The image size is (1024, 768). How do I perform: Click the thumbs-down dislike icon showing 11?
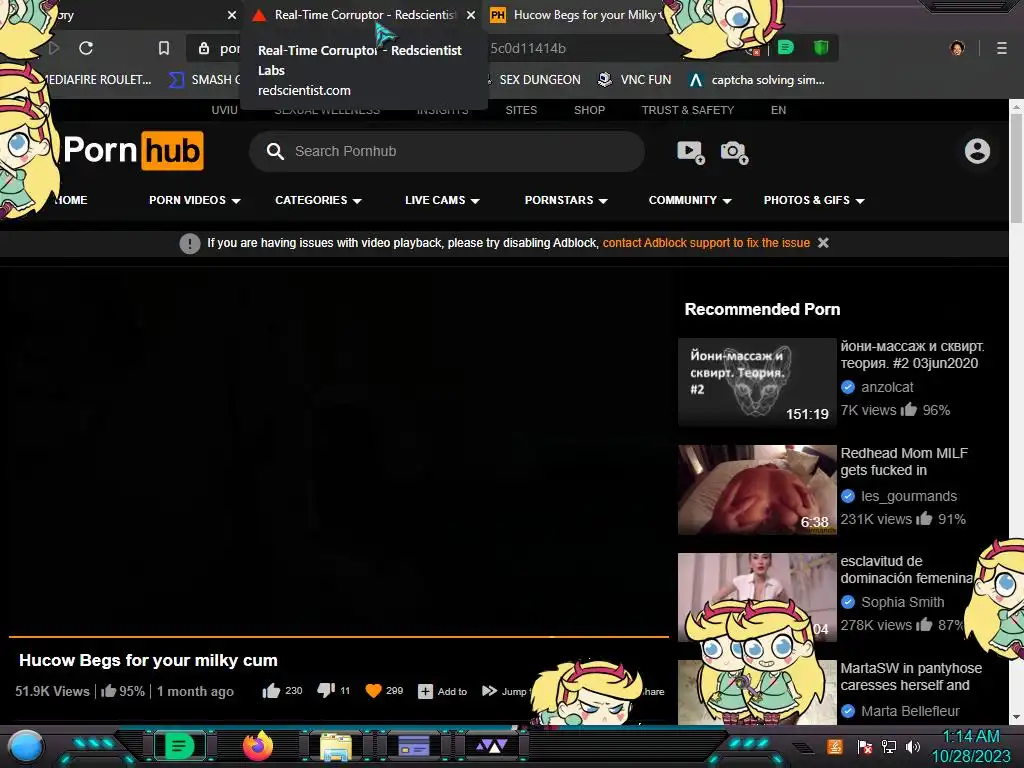(326, 691)
